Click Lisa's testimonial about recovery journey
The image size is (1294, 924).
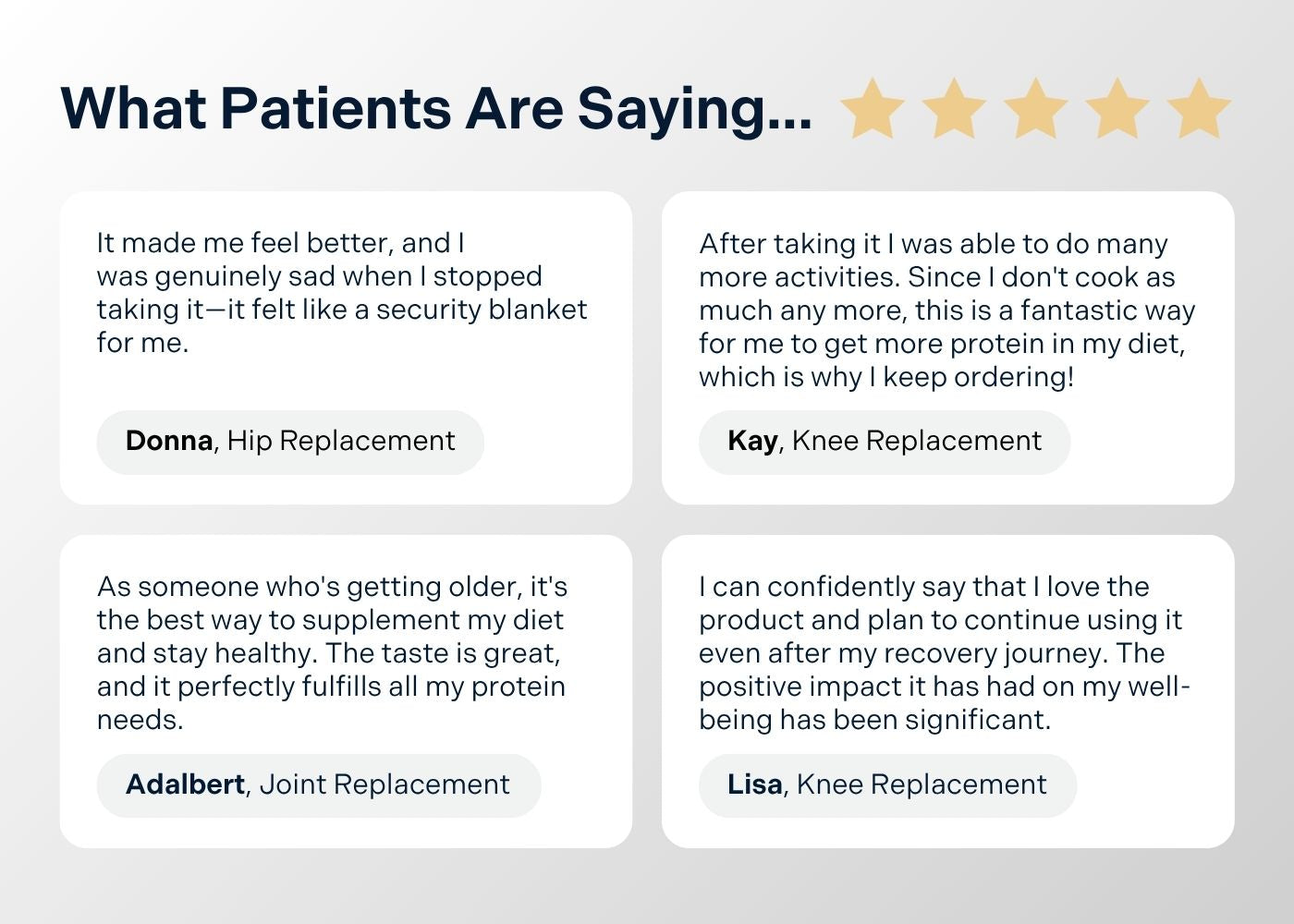click(x=945, y=653)
